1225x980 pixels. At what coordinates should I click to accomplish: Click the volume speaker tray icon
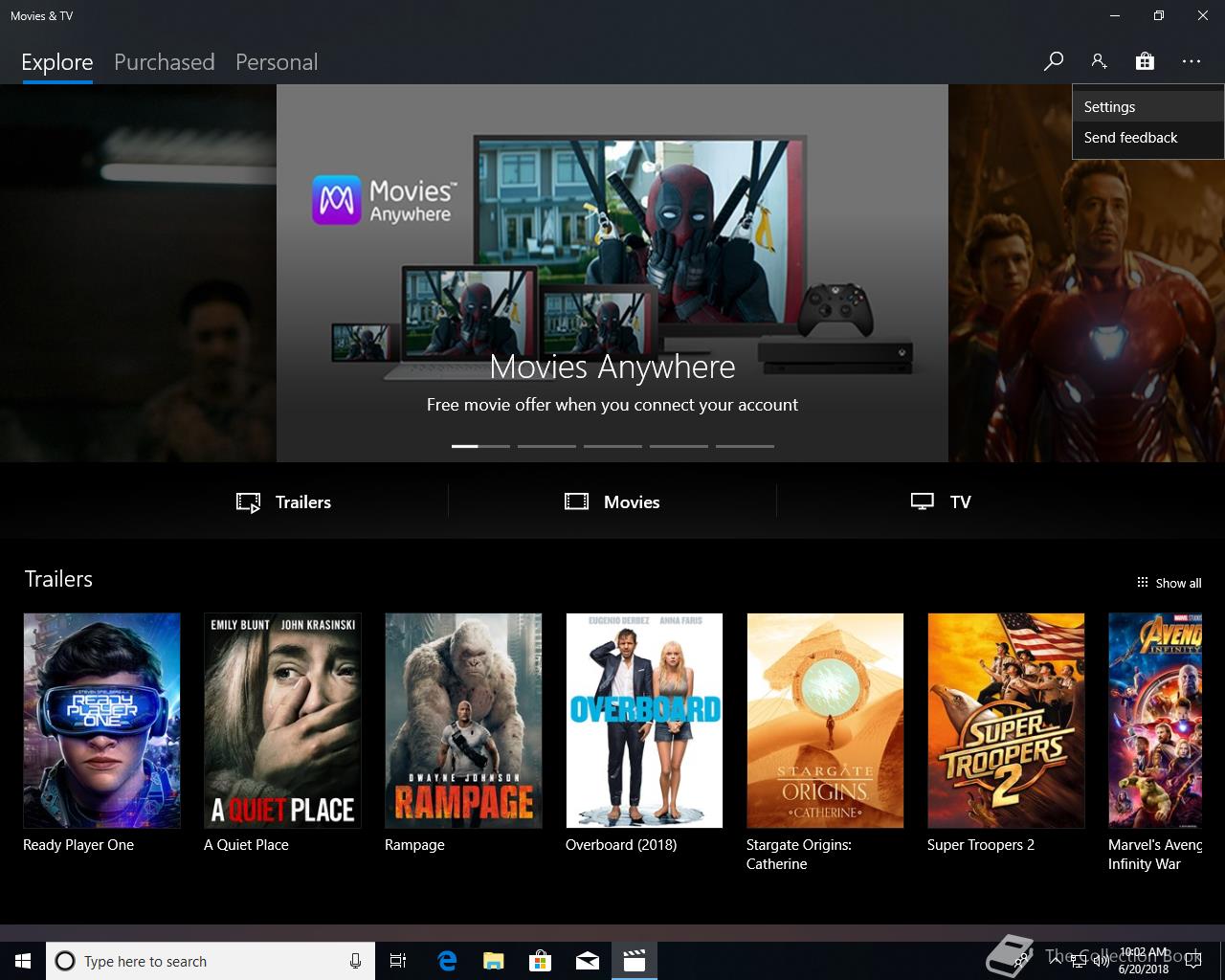click(x=1102, y=961)
